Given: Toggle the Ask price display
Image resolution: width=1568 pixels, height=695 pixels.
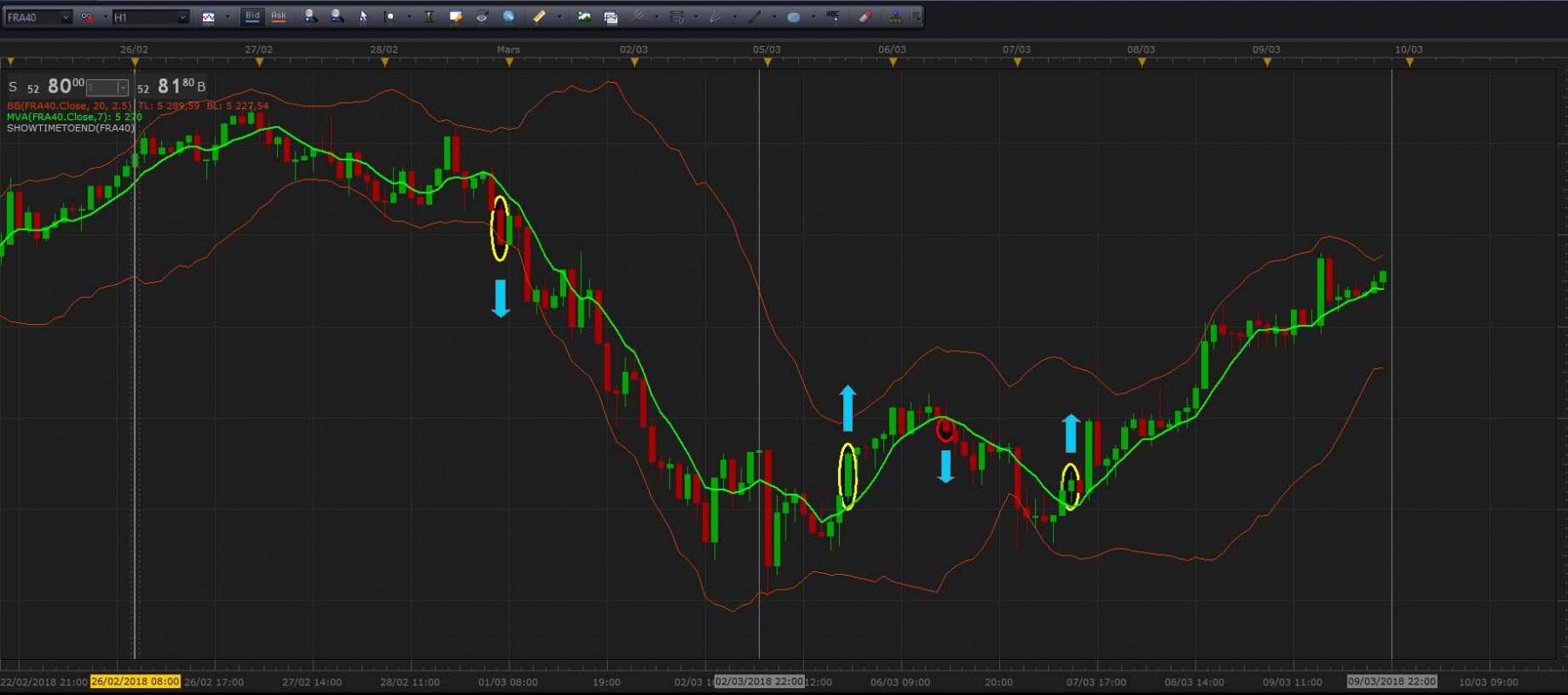Looking at the screenshot, I should (279, 17).
